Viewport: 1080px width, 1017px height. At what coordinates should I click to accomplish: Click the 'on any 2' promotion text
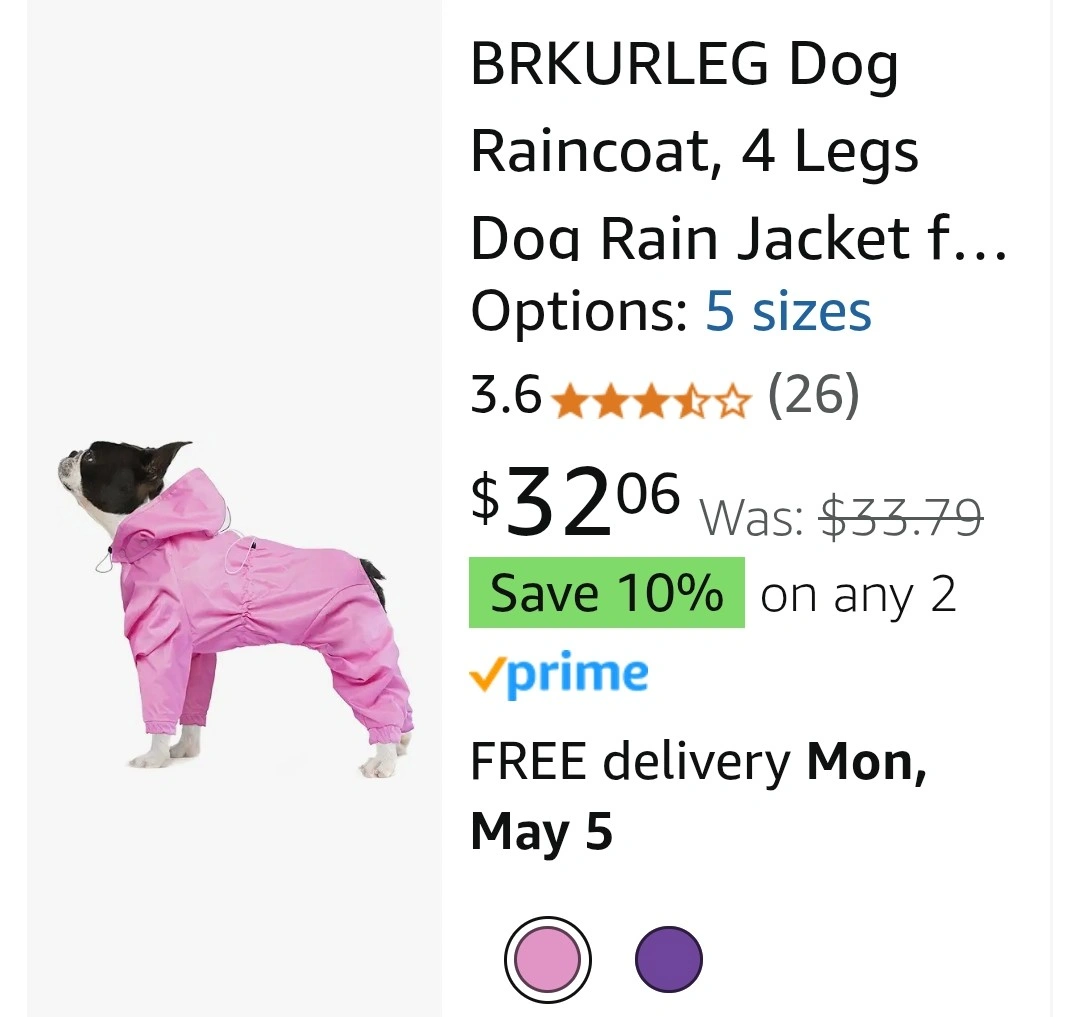pyautogui.click(x=858, y=594)
